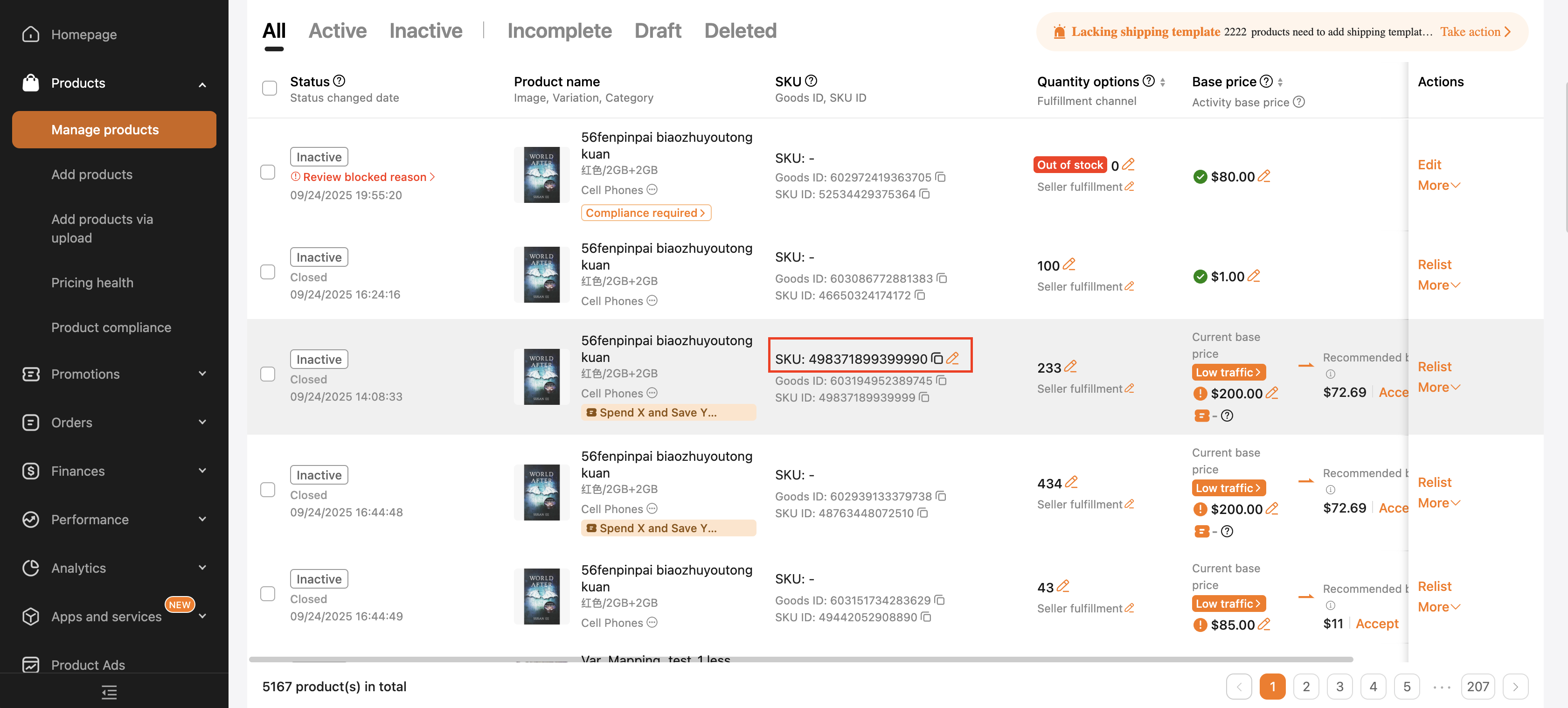
Task: Copy the SKU 498371899399990 value
Action: pos(937,359)
